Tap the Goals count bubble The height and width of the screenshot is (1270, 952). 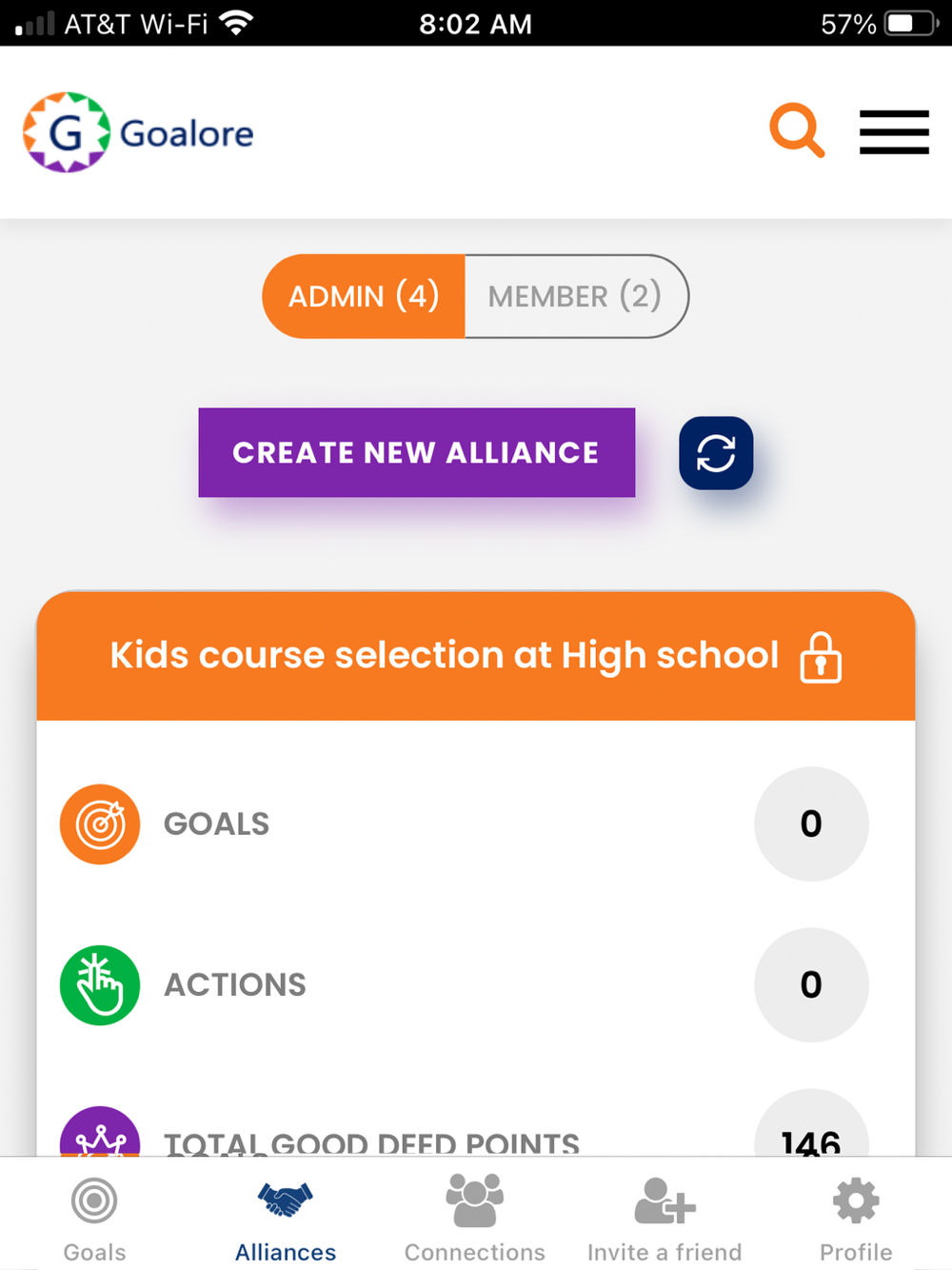[x=811, y=824]
